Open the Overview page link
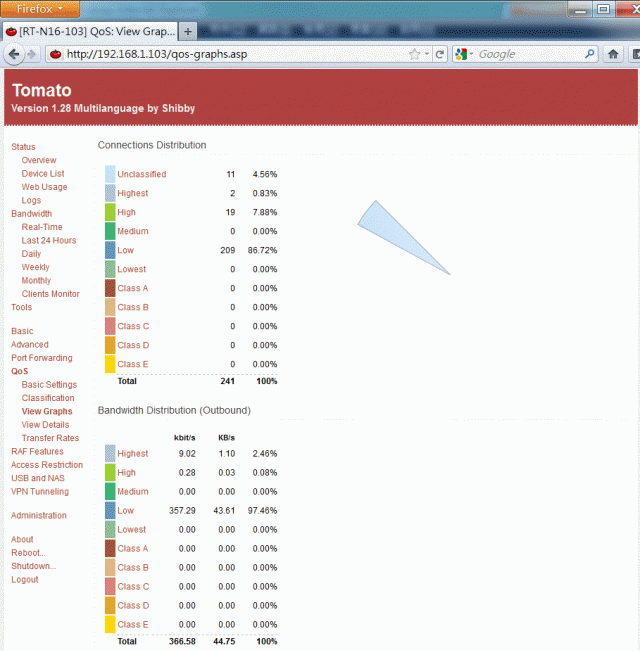The height and width of the screenshot is (651, 640). pyautogui.click(x=39, y=160)
